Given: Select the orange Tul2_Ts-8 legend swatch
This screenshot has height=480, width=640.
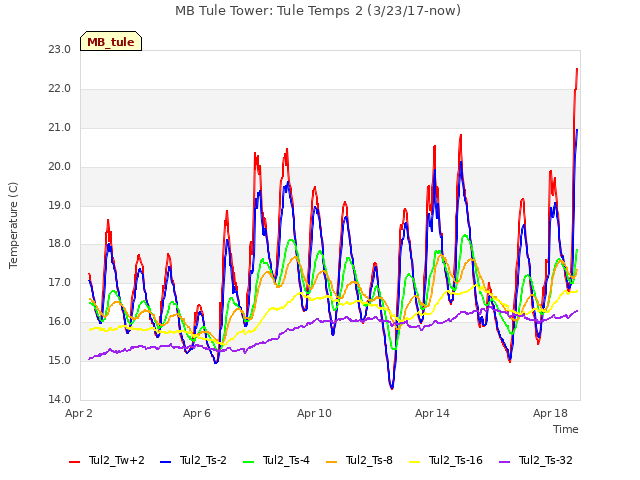Looking at the screenshot, I should coord(332,461).
